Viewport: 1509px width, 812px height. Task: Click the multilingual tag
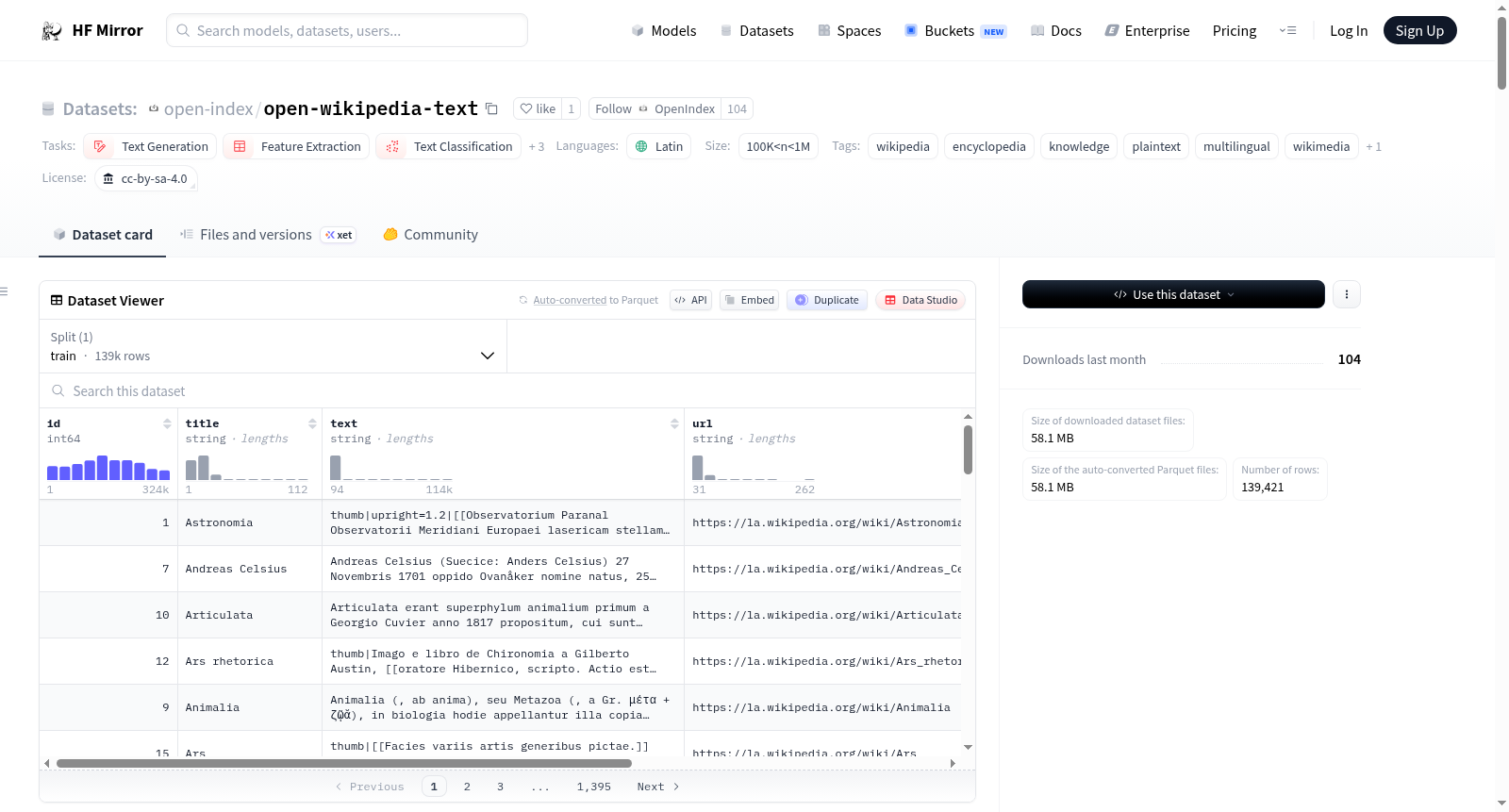pos(1236,146)
